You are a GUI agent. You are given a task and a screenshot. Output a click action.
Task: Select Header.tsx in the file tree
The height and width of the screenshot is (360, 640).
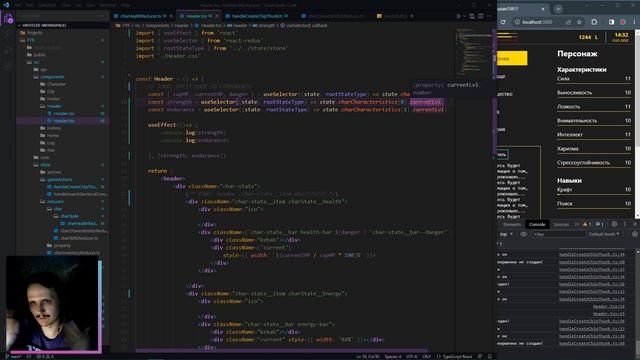(x=64, y=121)
